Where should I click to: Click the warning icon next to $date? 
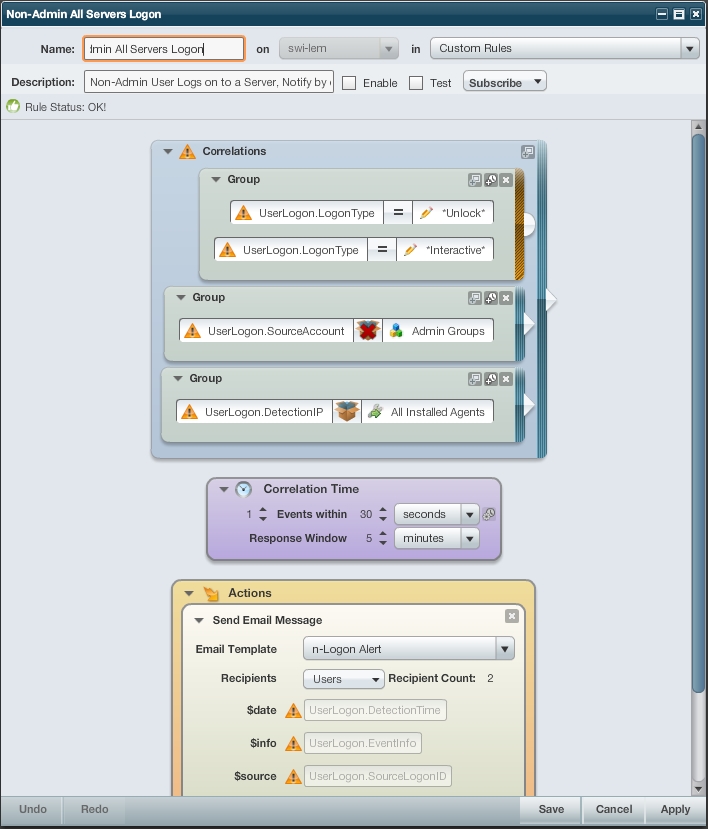coord(293,711)
